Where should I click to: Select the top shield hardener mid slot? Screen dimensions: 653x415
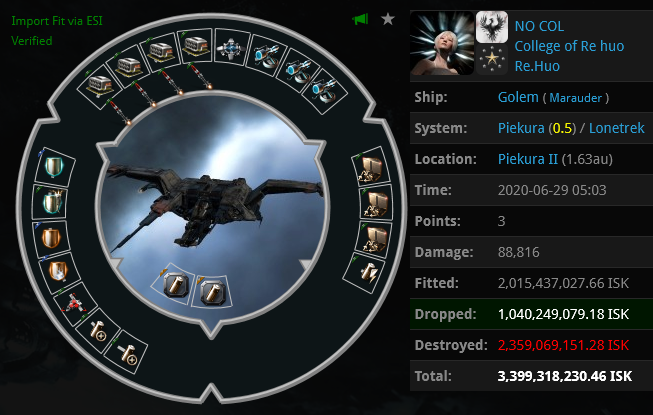[54, 167]
